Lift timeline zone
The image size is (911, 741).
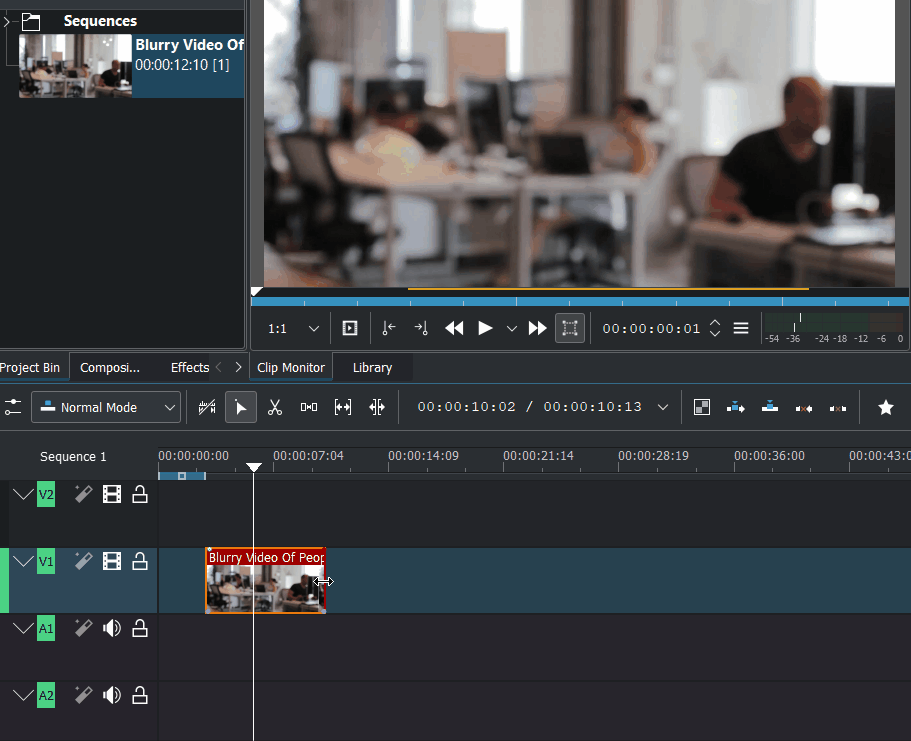(838, 409)
